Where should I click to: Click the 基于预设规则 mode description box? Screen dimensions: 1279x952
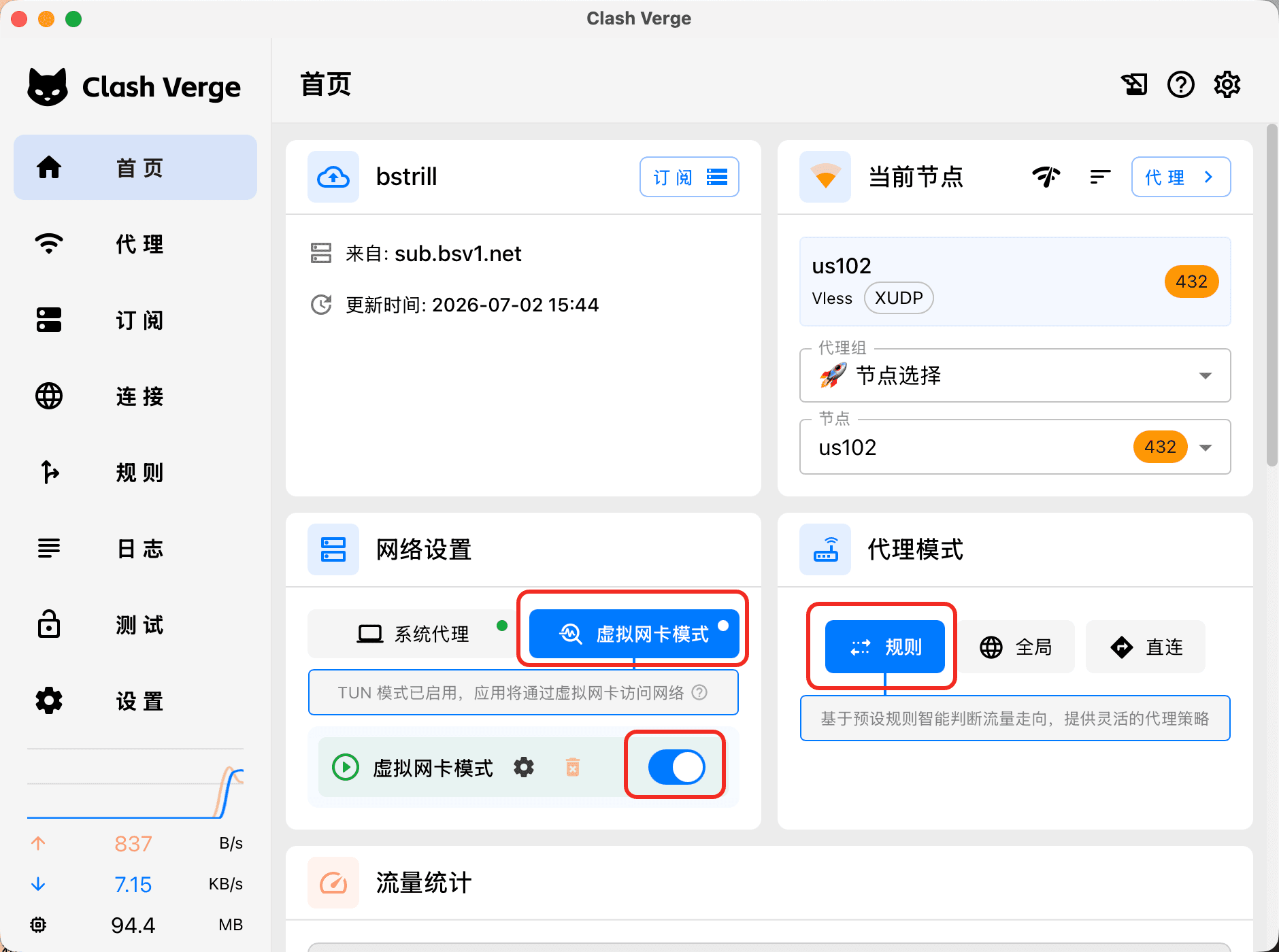pyautogui.click(x=1015, y=718)
